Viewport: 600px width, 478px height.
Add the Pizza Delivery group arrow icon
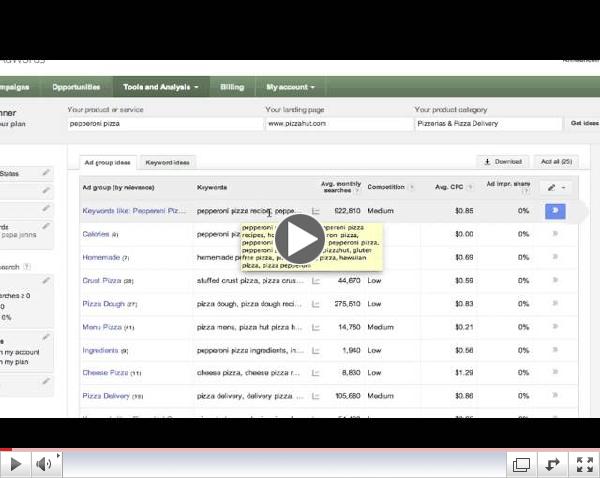point(555,395)
